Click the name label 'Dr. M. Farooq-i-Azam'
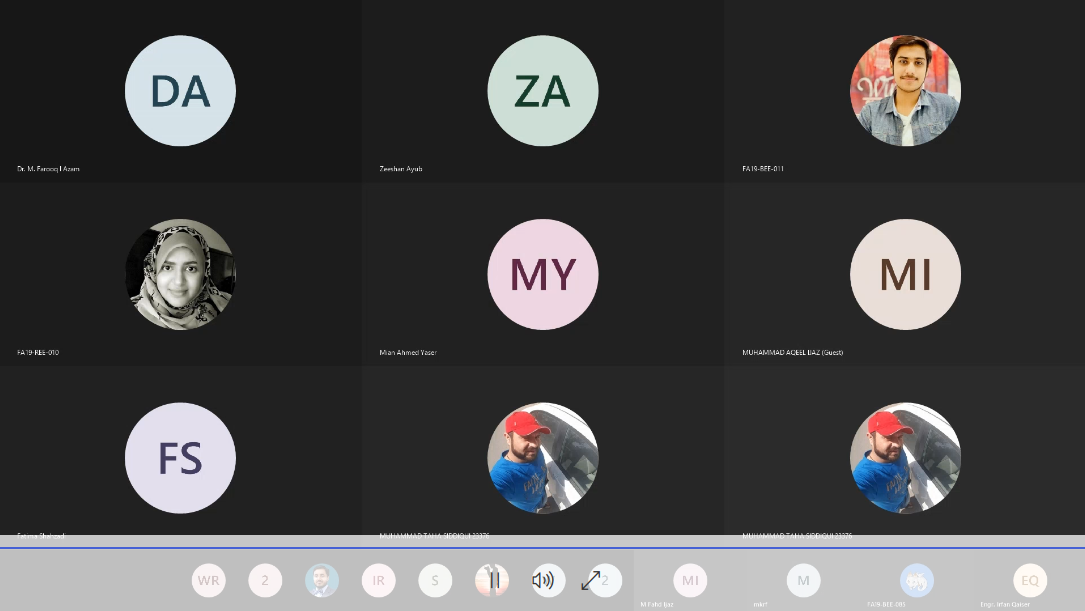Screen dimensions: 1085x611 coord(48,169)
